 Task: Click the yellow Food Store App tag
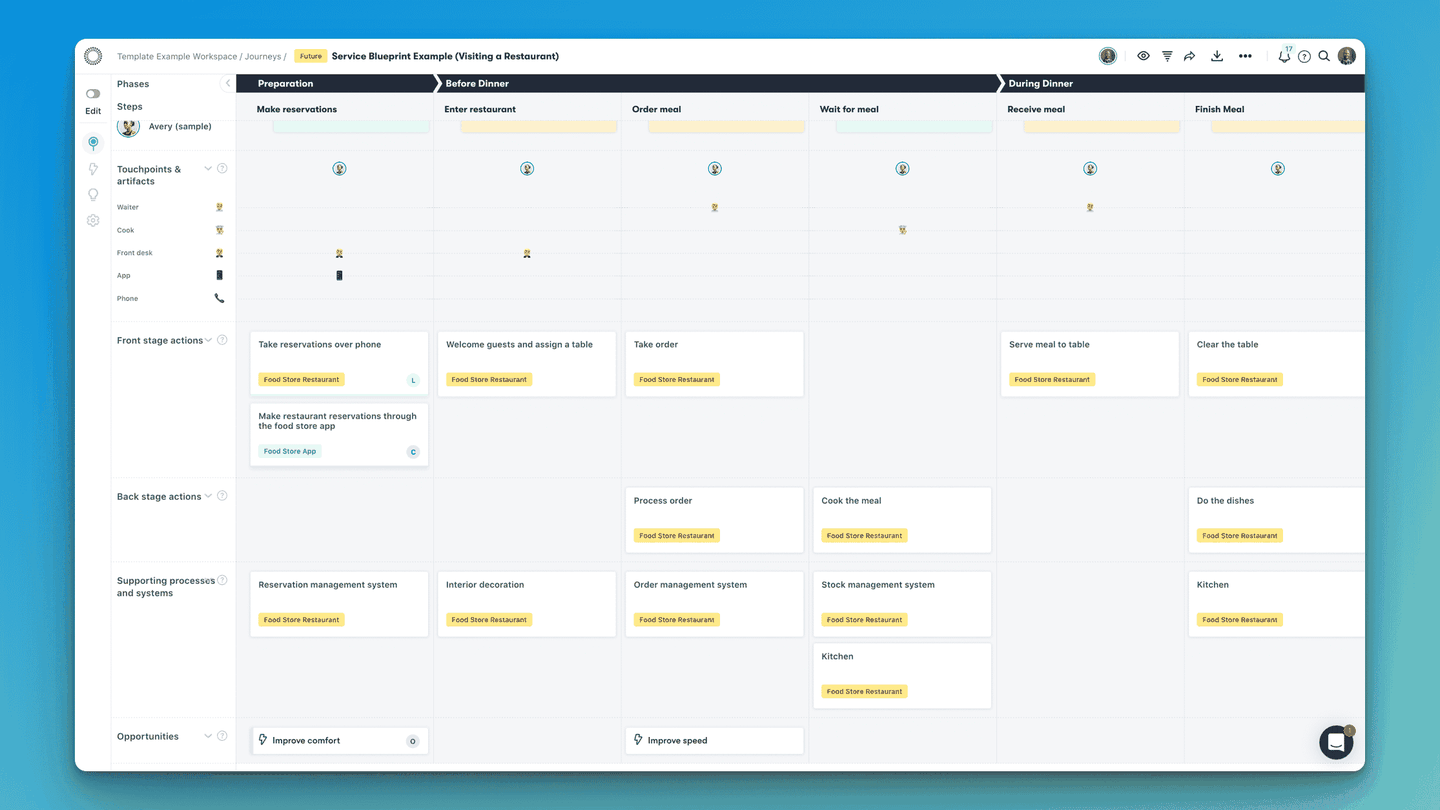click(x=289, y=451)
